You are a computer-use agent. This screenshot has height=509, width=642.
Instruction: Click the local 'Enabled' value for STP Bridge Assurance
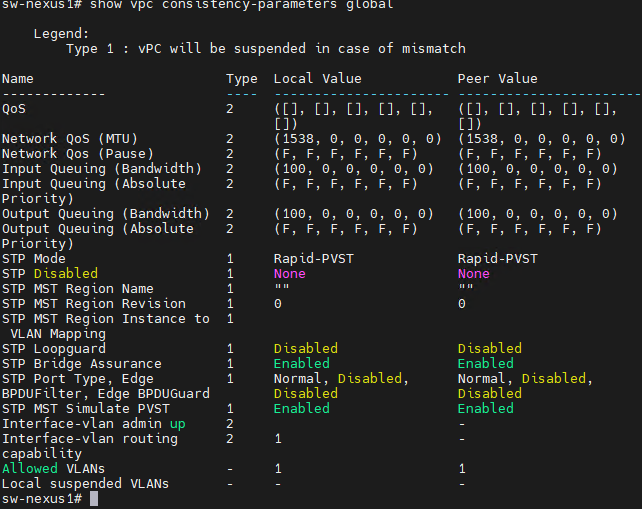tap(301, 363)
